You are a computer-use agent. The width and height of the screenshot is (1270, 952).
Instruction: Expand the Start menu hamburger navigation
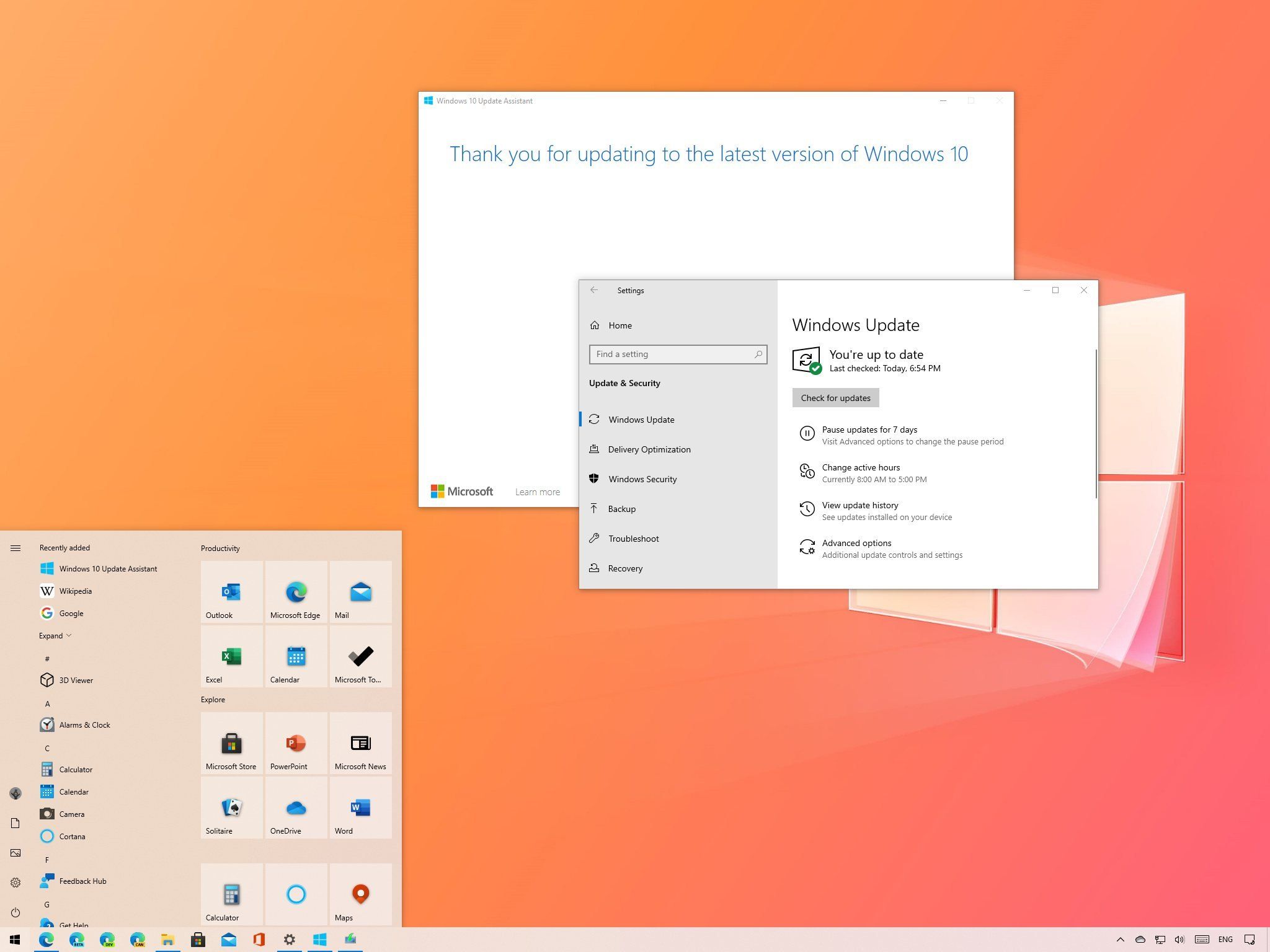16,548
